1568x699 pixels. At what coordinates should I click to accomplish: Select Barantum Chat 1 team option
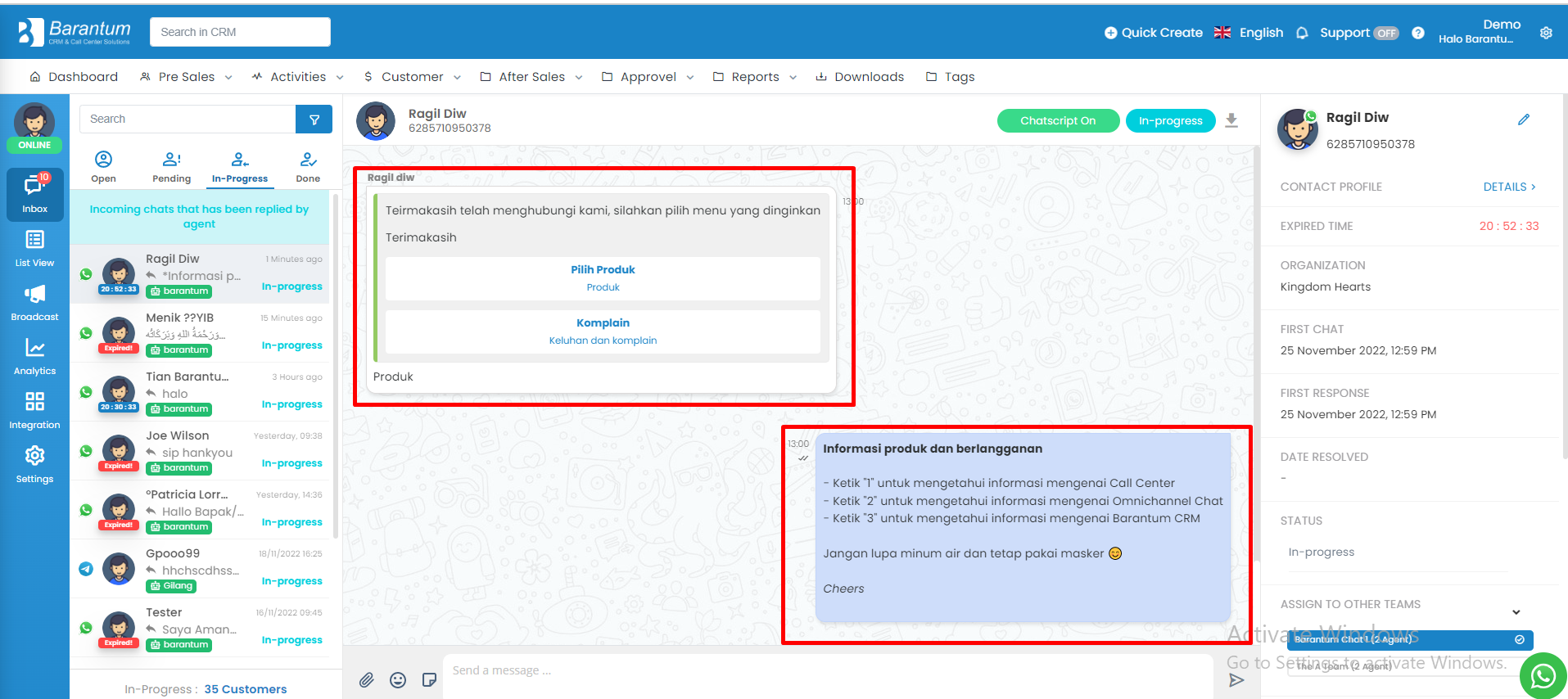1410,640
